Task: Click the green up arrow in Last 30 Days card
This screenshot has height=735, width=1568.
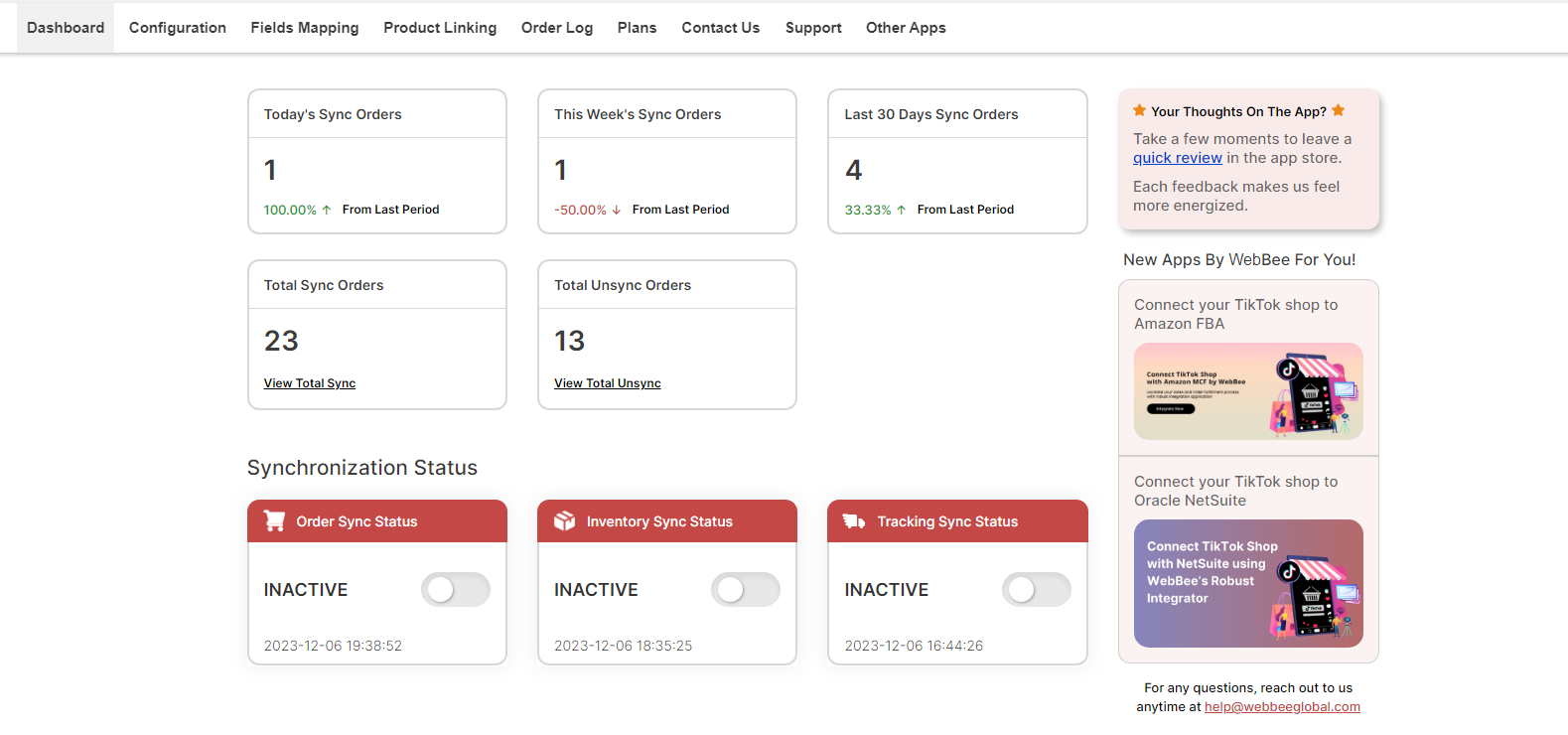Action: click(x=902, y=210)
